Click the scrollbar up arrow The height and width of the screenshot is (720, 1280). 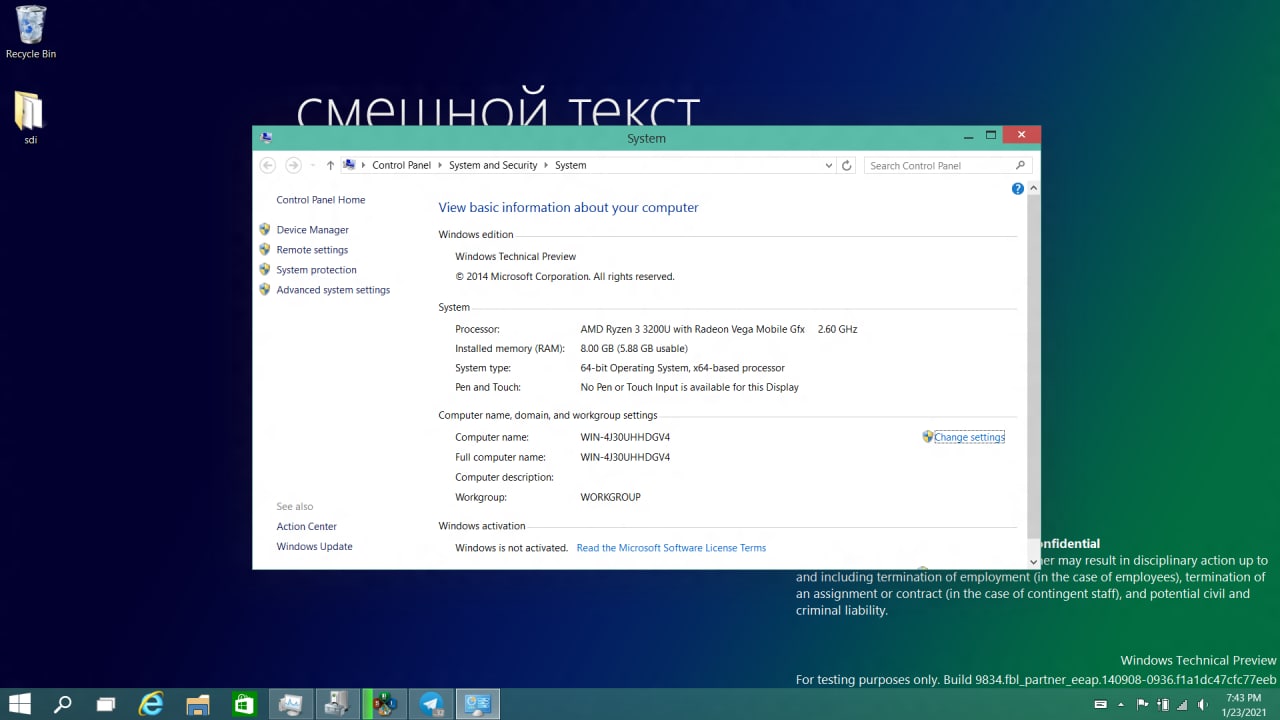point(1034,188)
